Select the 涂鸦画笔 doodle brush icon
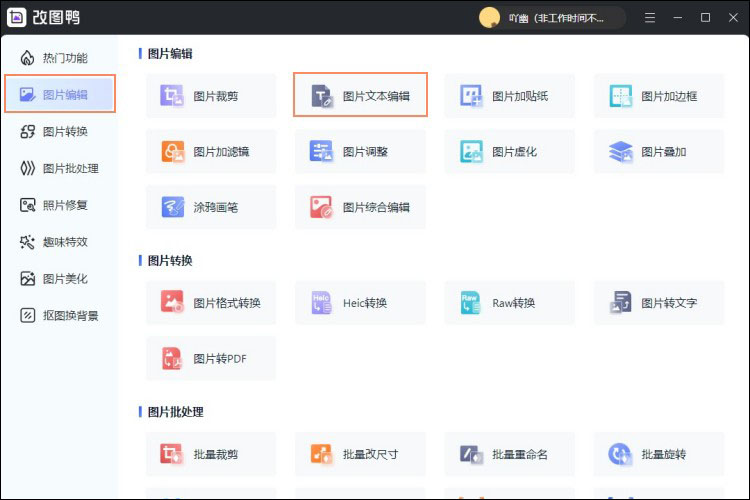This screenshot has width=750, height=500. [173, 207]
